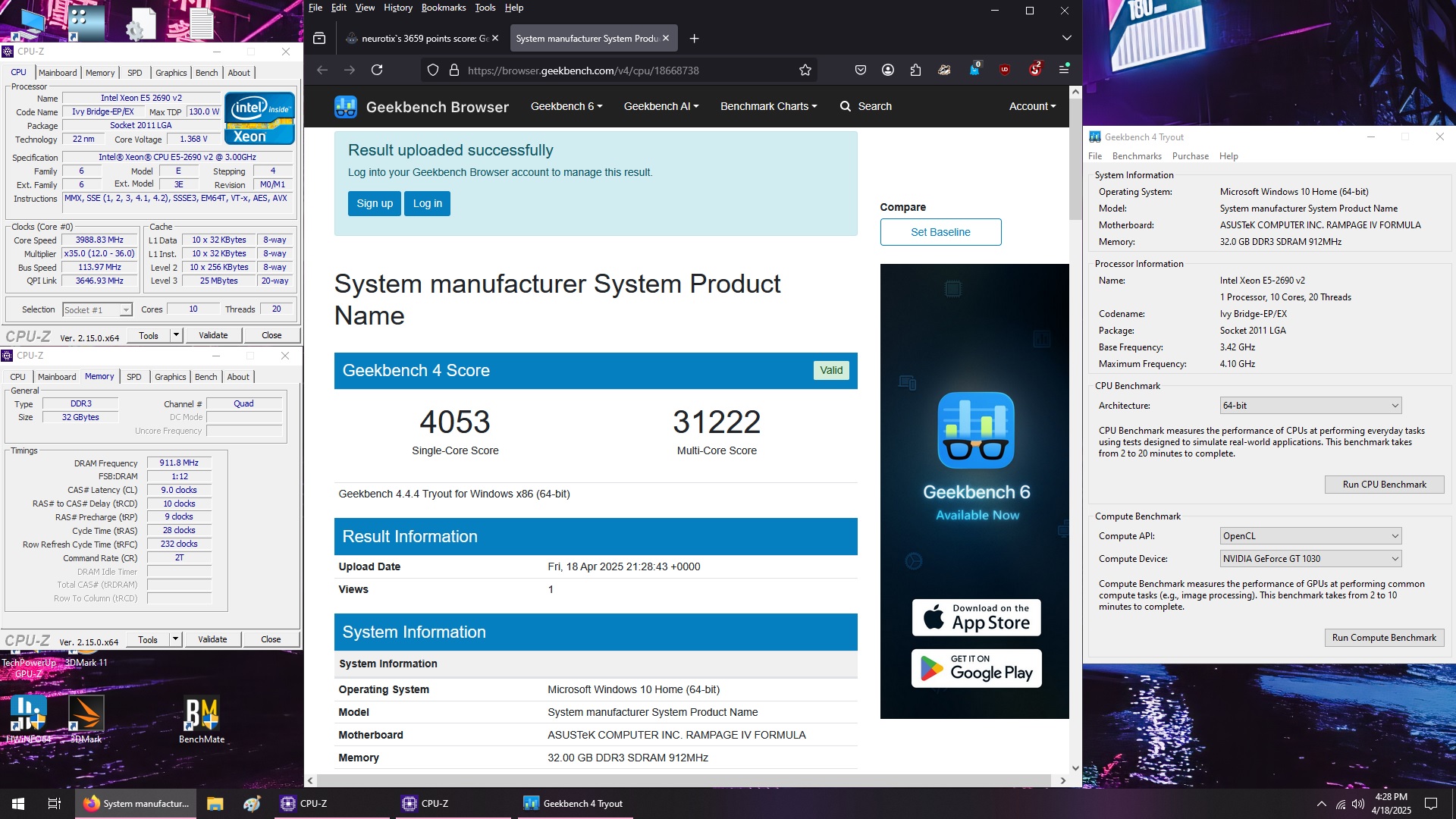
Task: Click the green Valid badge
Action: point(831,370)
